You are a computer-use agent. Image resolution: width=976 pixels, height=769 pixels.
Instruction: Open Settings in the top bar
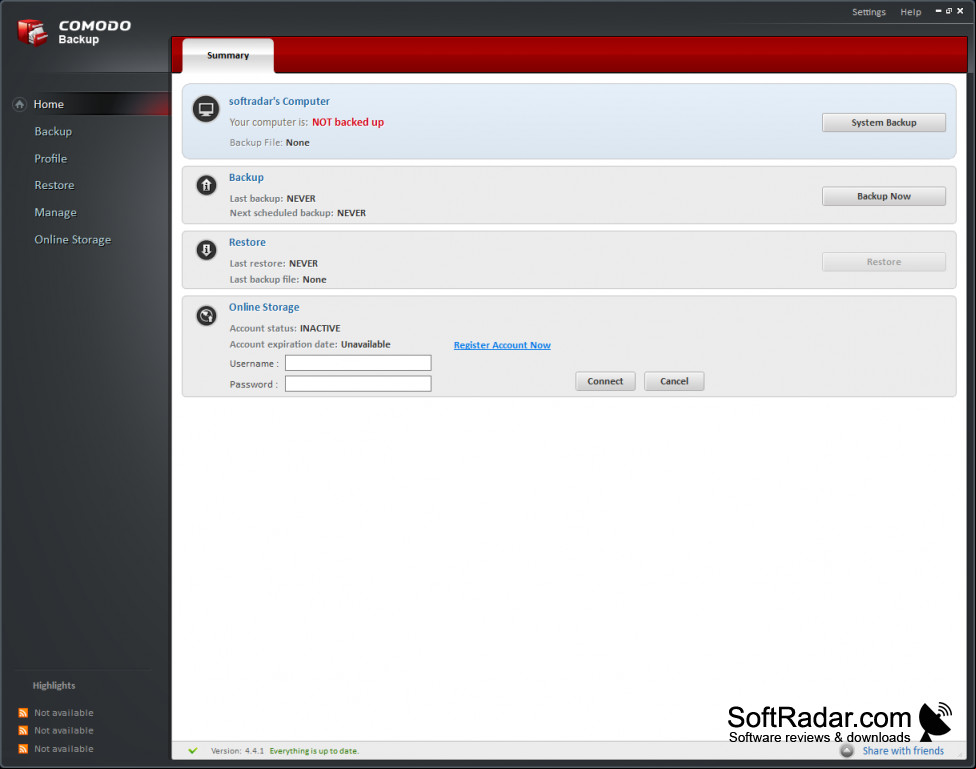[869, 12]
